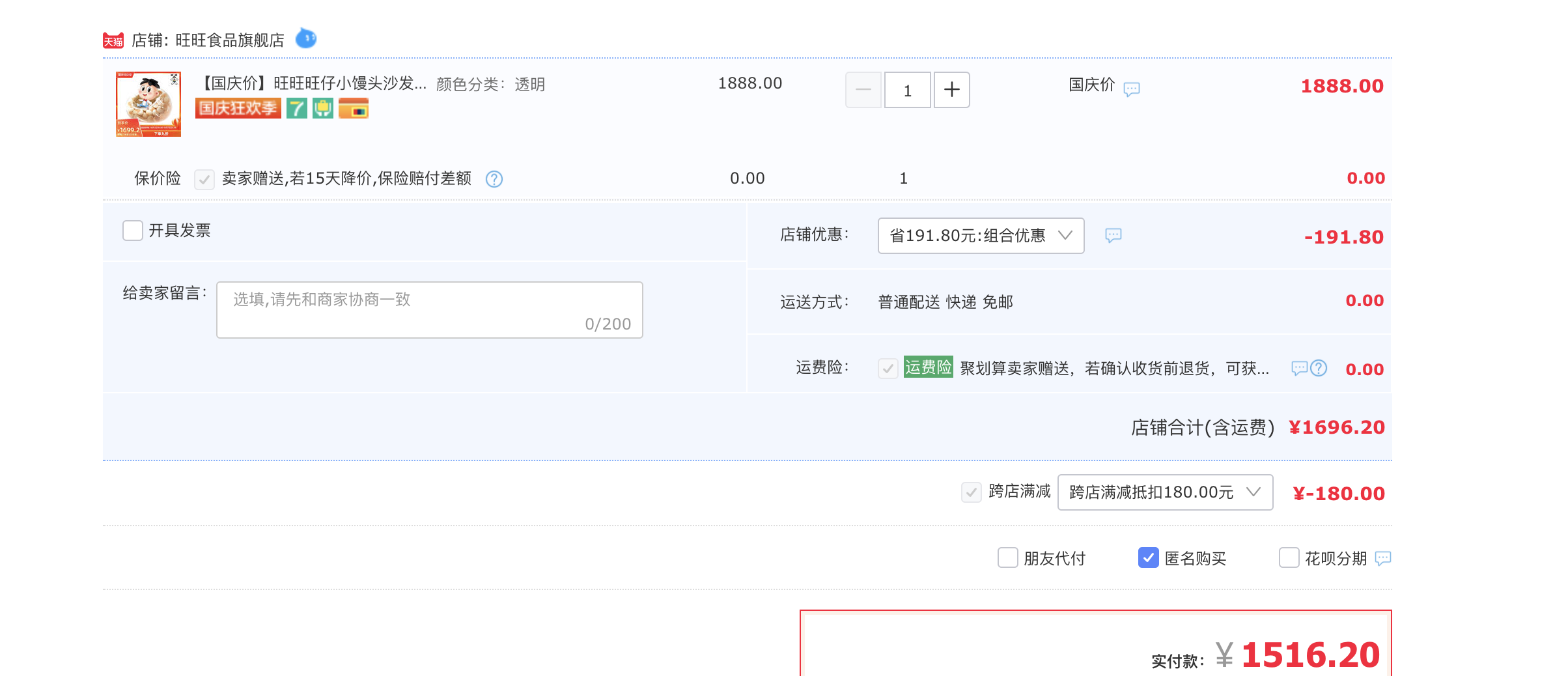This screenshot has height=676, width=1568.
Task: Click the Tmall logo icon next to the shop name
Action: coord(113,41)
